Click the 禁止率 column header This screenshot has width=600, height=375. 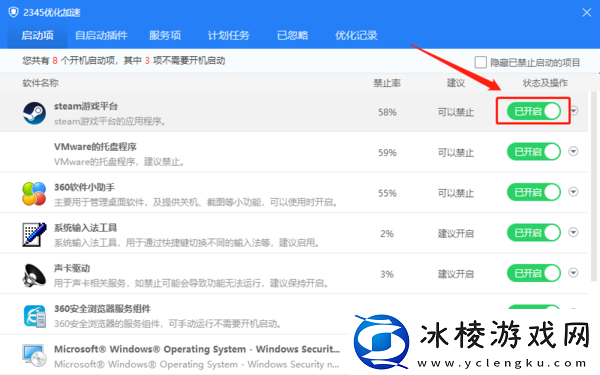[x=387, y=83]
